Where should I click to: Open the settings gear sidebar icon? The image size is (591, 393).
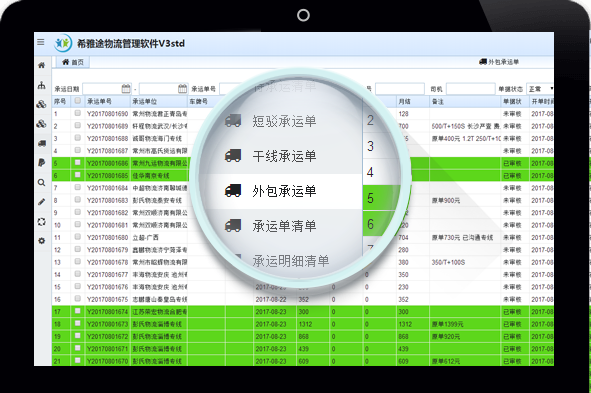[41, 240]
